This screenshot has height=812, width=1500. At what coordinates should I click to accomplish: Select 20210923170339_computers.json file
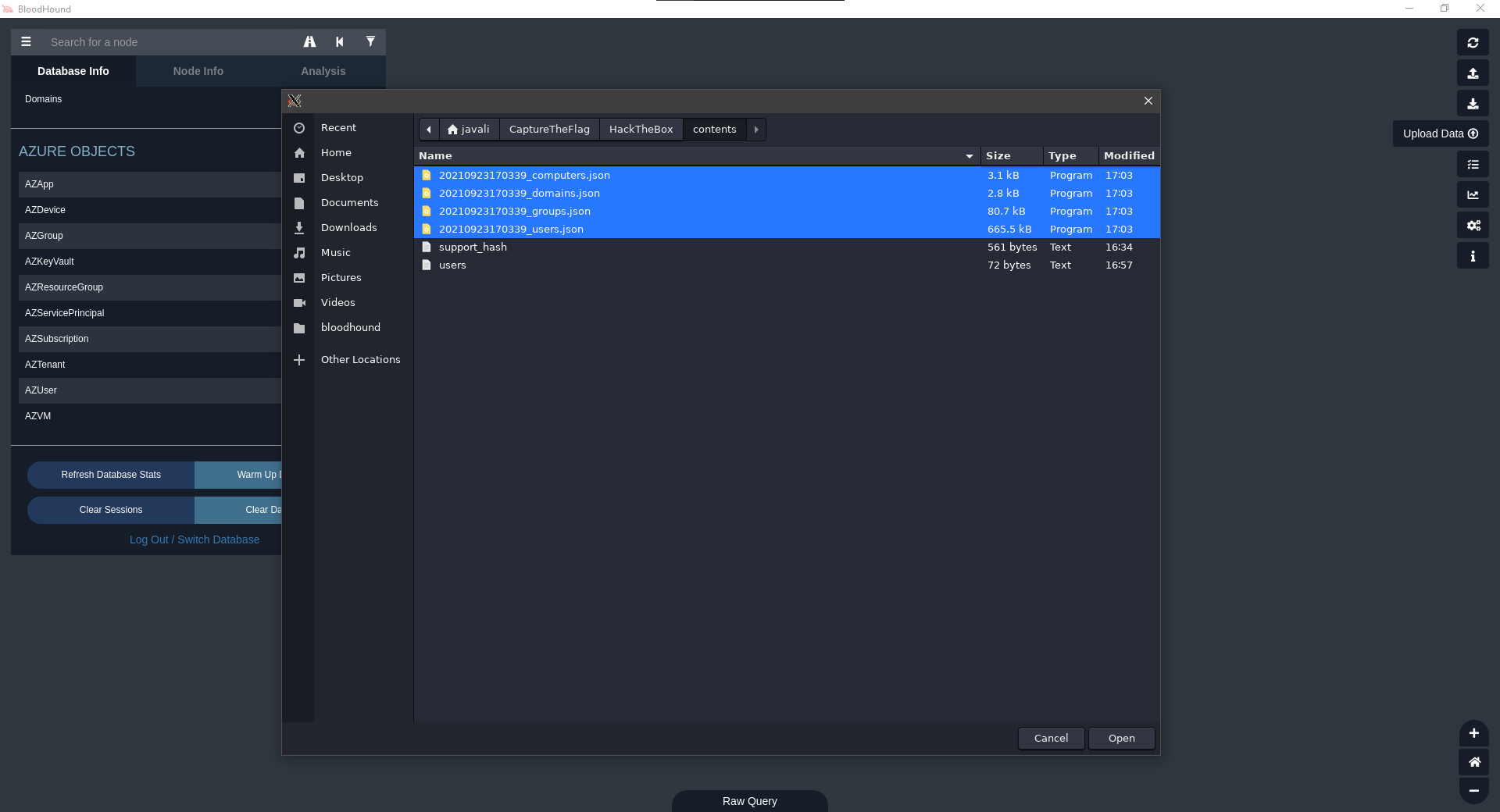[787, 176]
